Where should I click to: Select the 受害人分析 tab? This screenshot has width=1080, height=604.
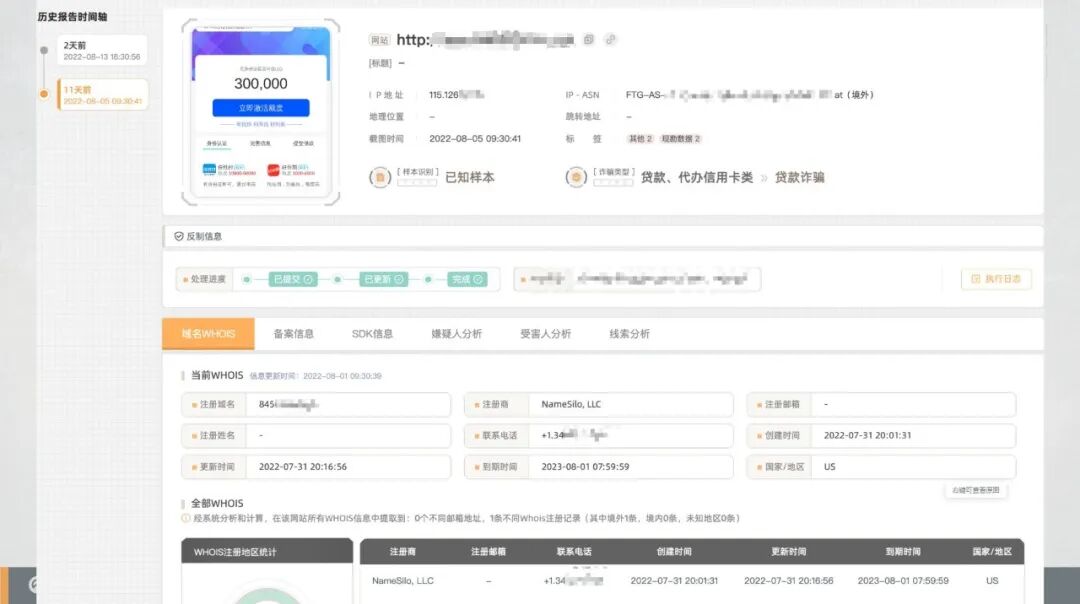546,334
